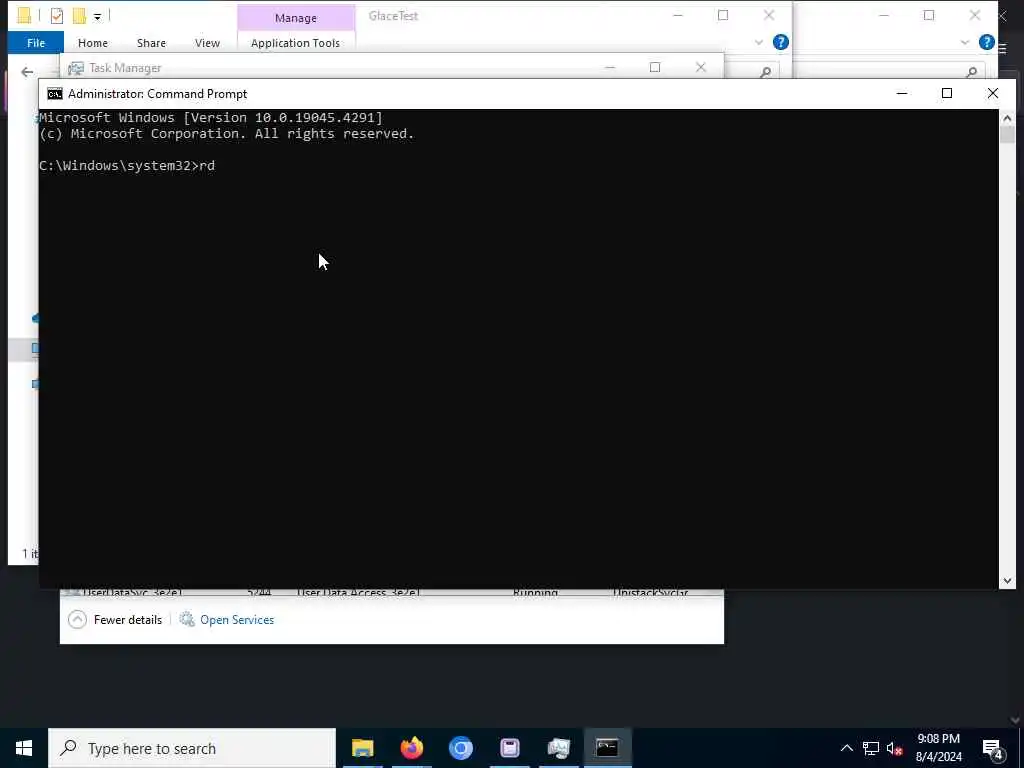
Task: Click the search magnifier in GlaceTest window
Action: click(x=765, y=72)
